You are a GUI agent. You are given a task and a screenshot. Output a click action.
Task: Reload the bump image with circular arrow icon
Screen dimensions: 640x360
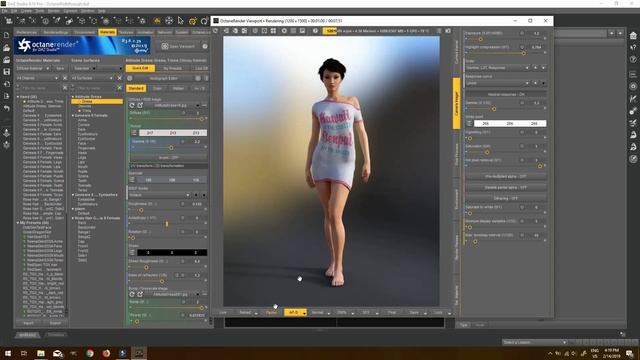[x=132, y=294]
